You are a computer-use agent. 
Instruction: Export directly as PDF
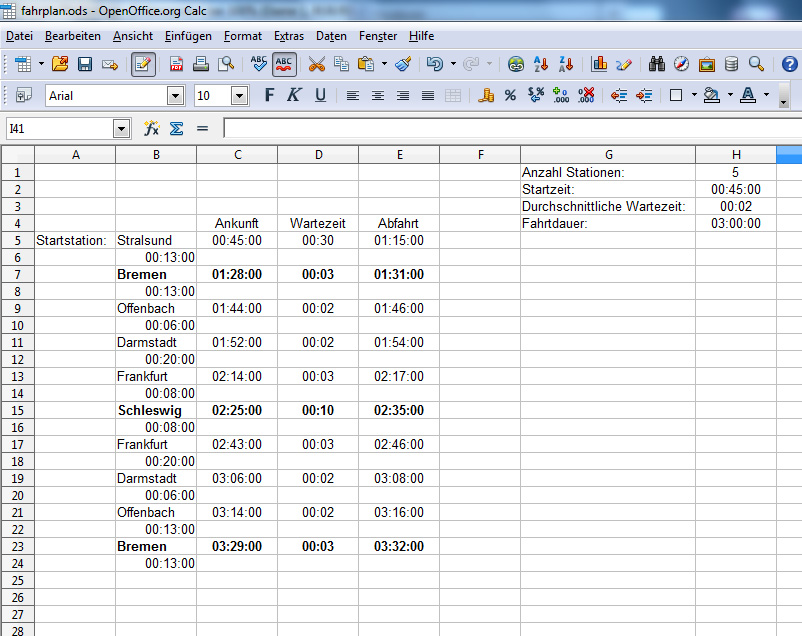176,64
